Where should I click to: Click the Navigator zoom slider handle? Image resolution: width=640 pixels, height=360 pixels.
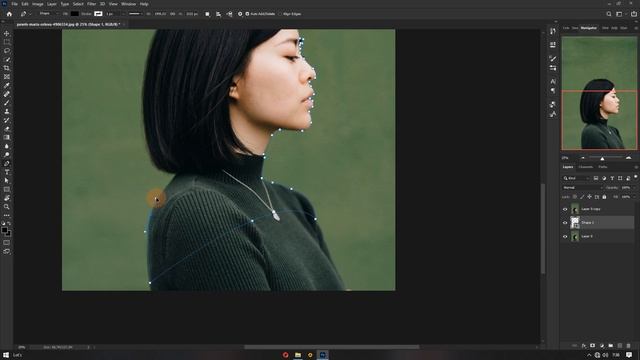pos(602,158)
